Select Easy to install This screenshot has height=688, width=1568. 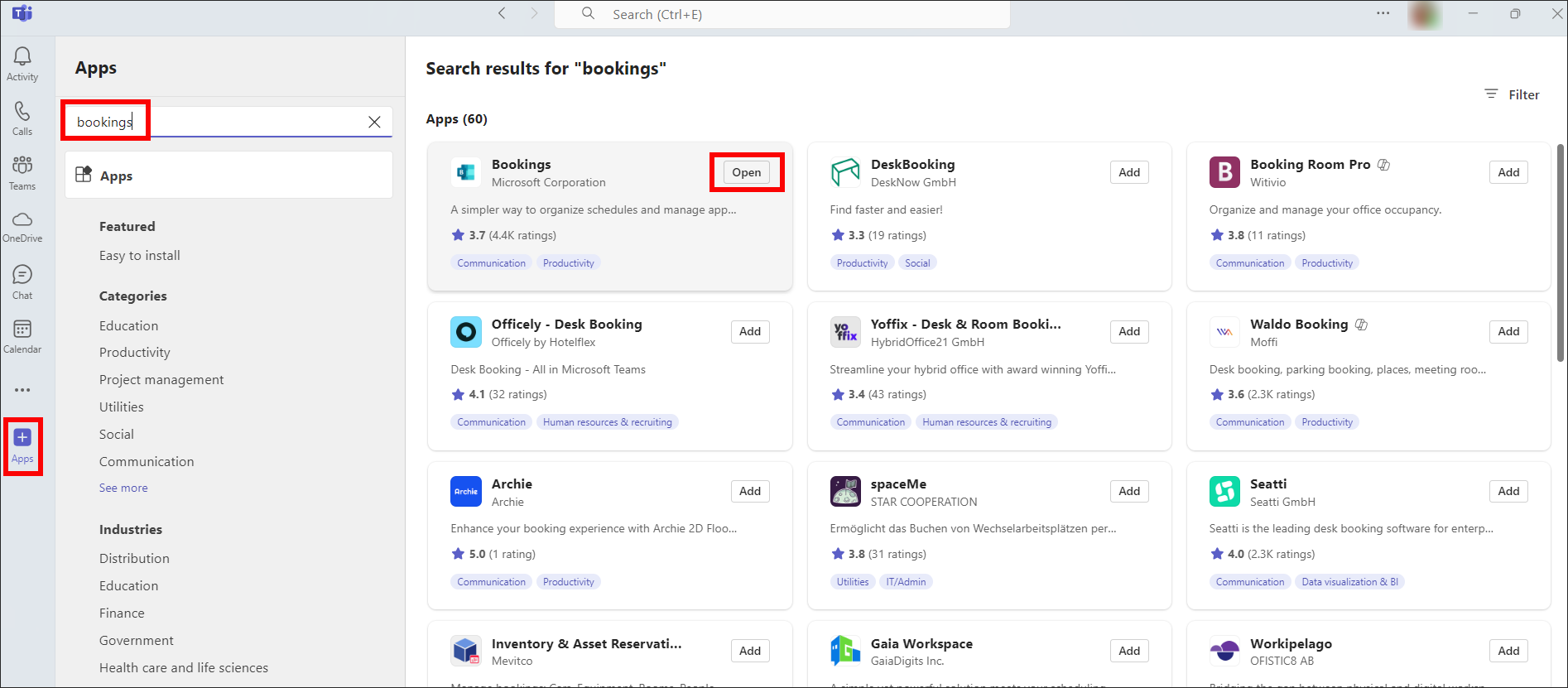point(139,255)
